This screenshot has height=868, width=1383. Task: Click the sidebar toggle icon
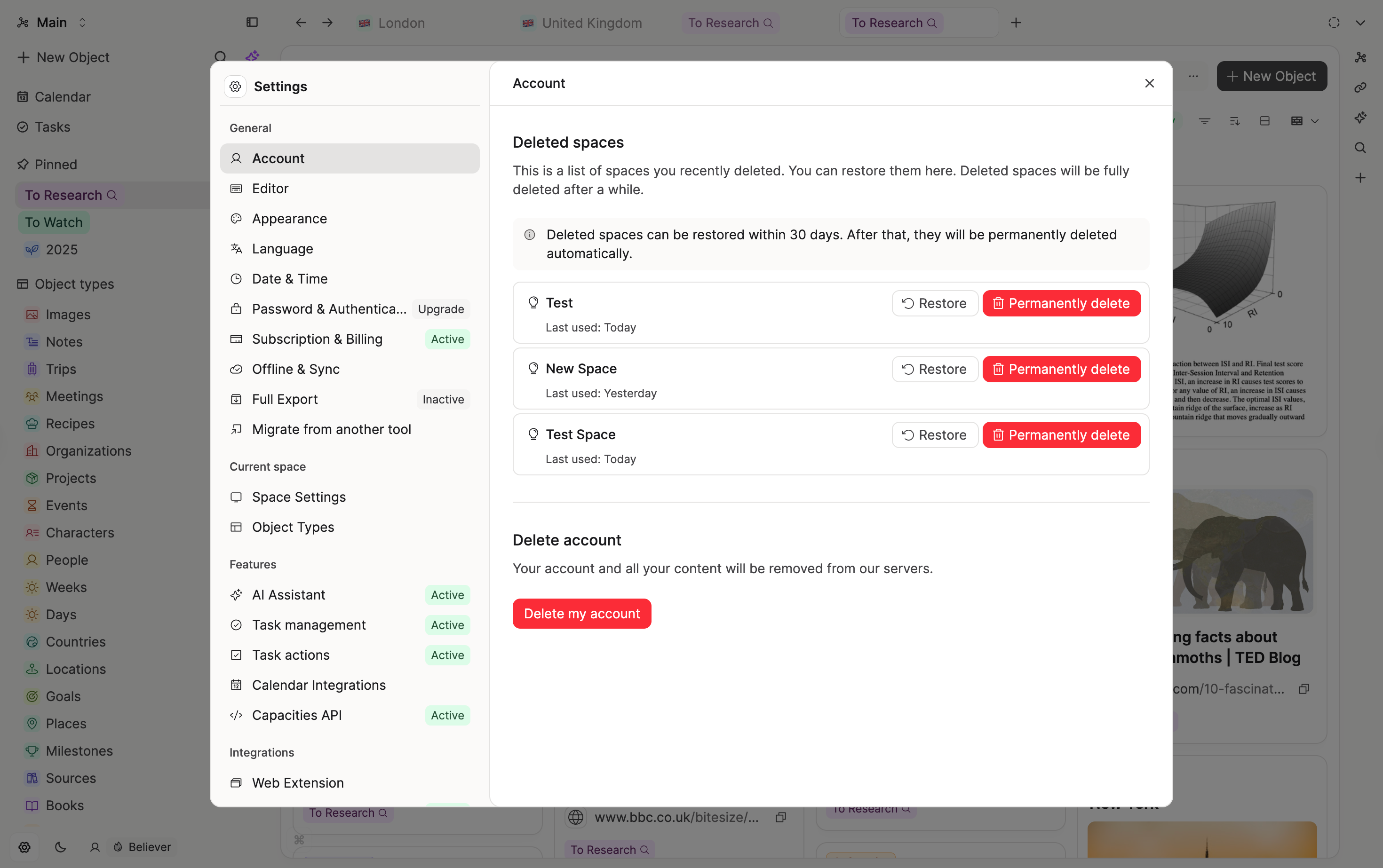point(252,23)
